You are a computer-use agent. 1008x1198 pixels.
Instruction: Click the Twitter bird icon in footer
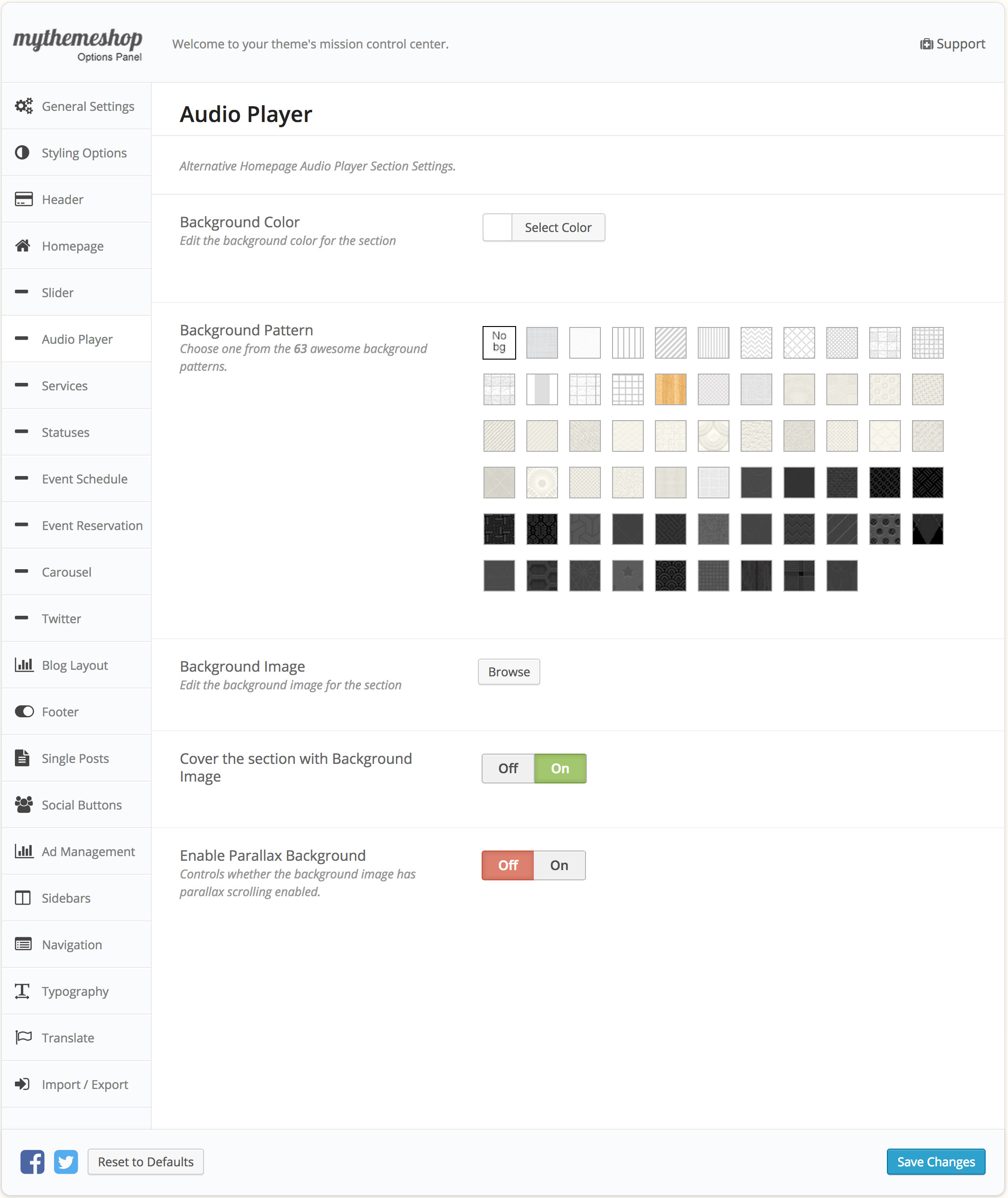point(66,1162)
